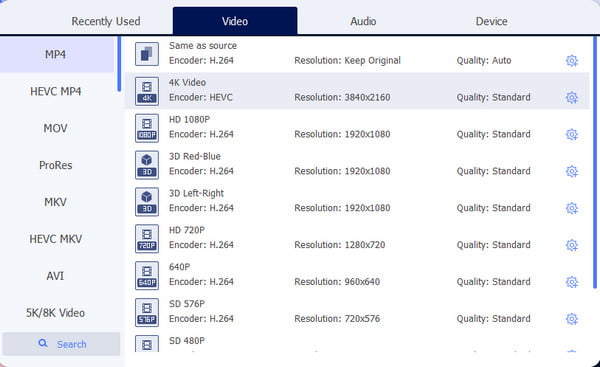Click Resolution: 960x640 text

[x=337, y=282]
